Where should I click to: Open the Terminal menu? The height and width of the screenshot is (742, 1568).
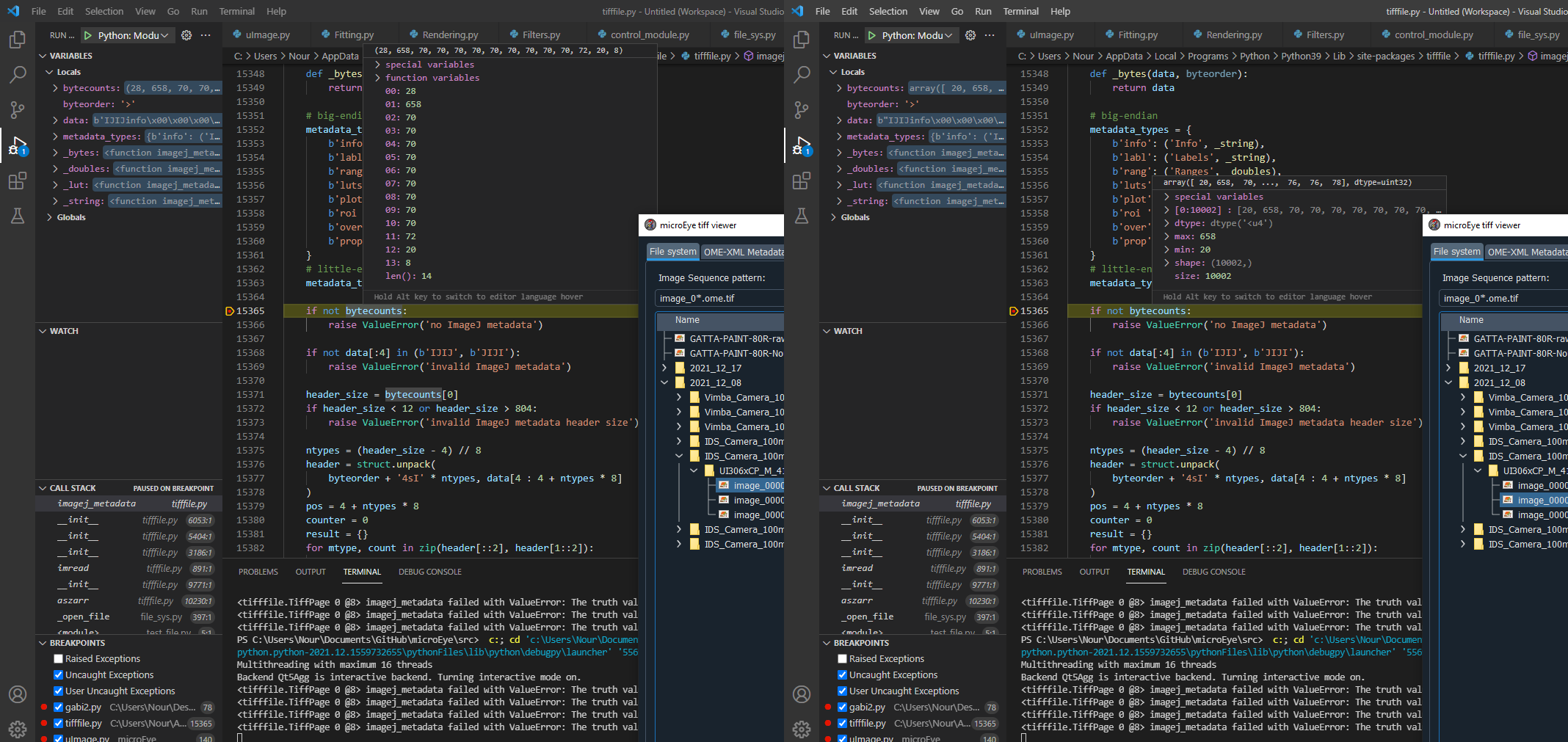(237, 11)
